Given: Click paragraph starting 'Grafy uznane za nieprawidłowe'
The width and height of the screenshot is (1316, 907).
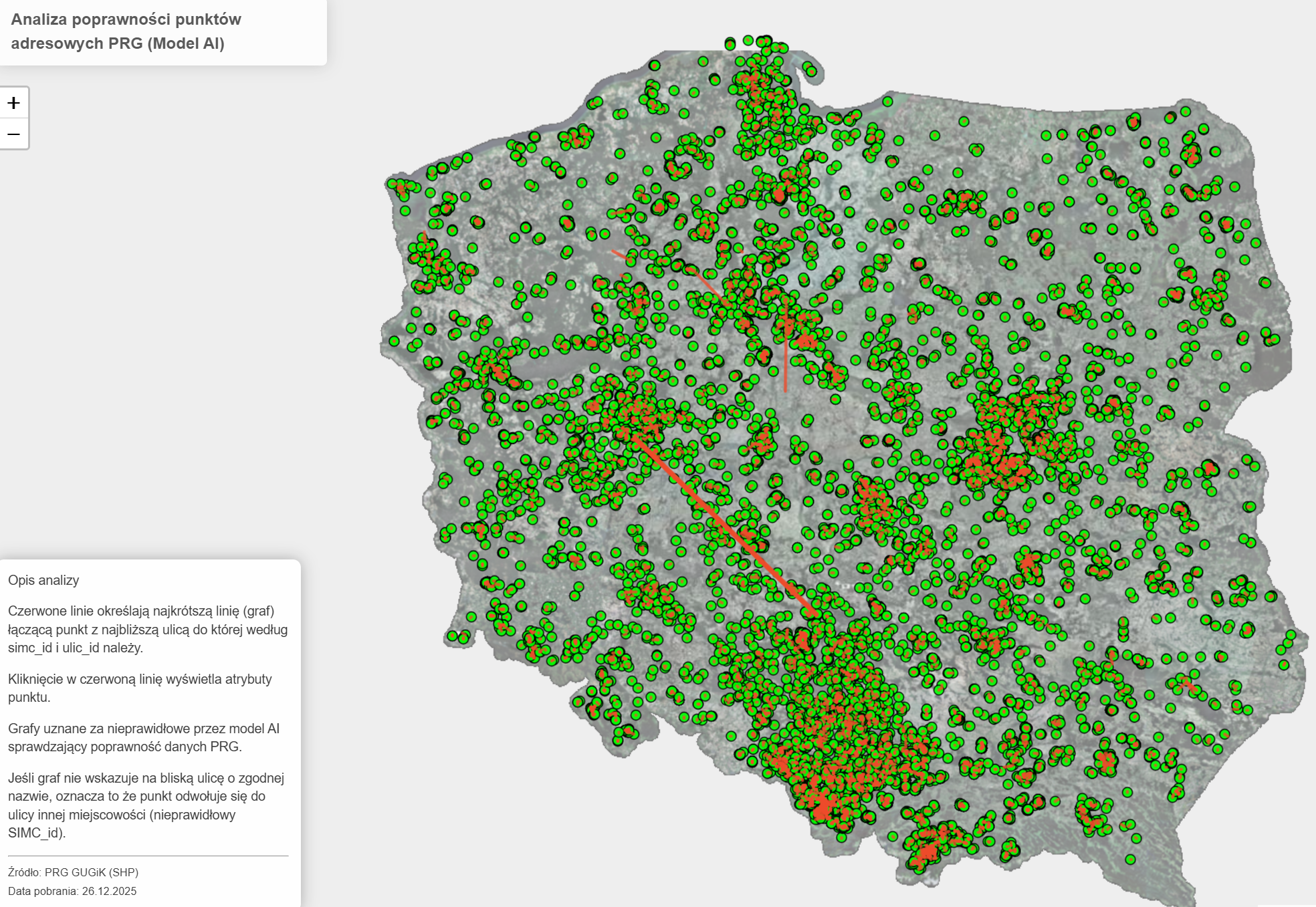Looking at the screenshot, I should [x=144, y=737].
